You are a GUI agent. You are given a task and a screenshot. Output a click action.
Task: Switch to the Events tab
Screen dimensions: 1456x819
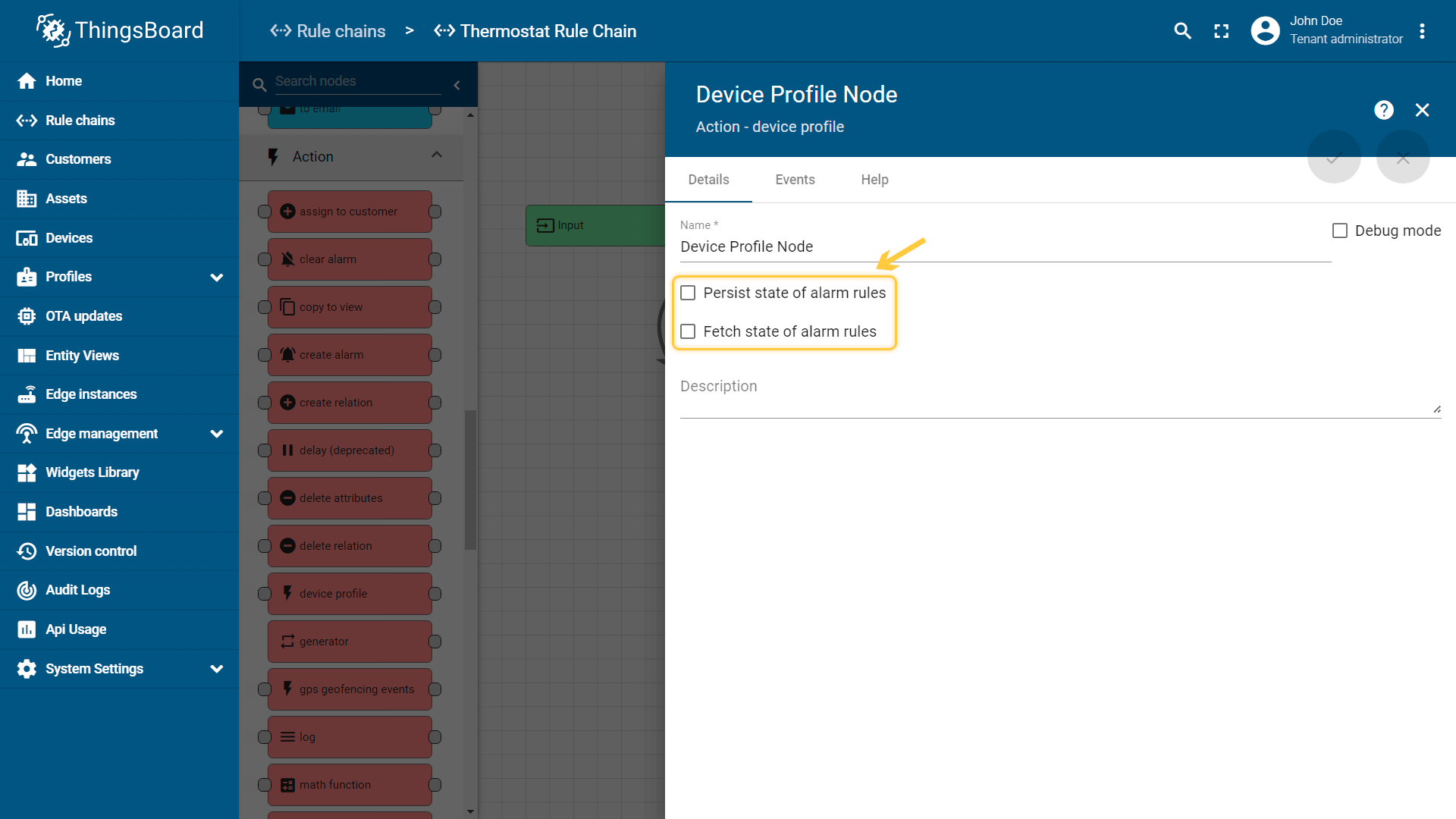[795, 180]
